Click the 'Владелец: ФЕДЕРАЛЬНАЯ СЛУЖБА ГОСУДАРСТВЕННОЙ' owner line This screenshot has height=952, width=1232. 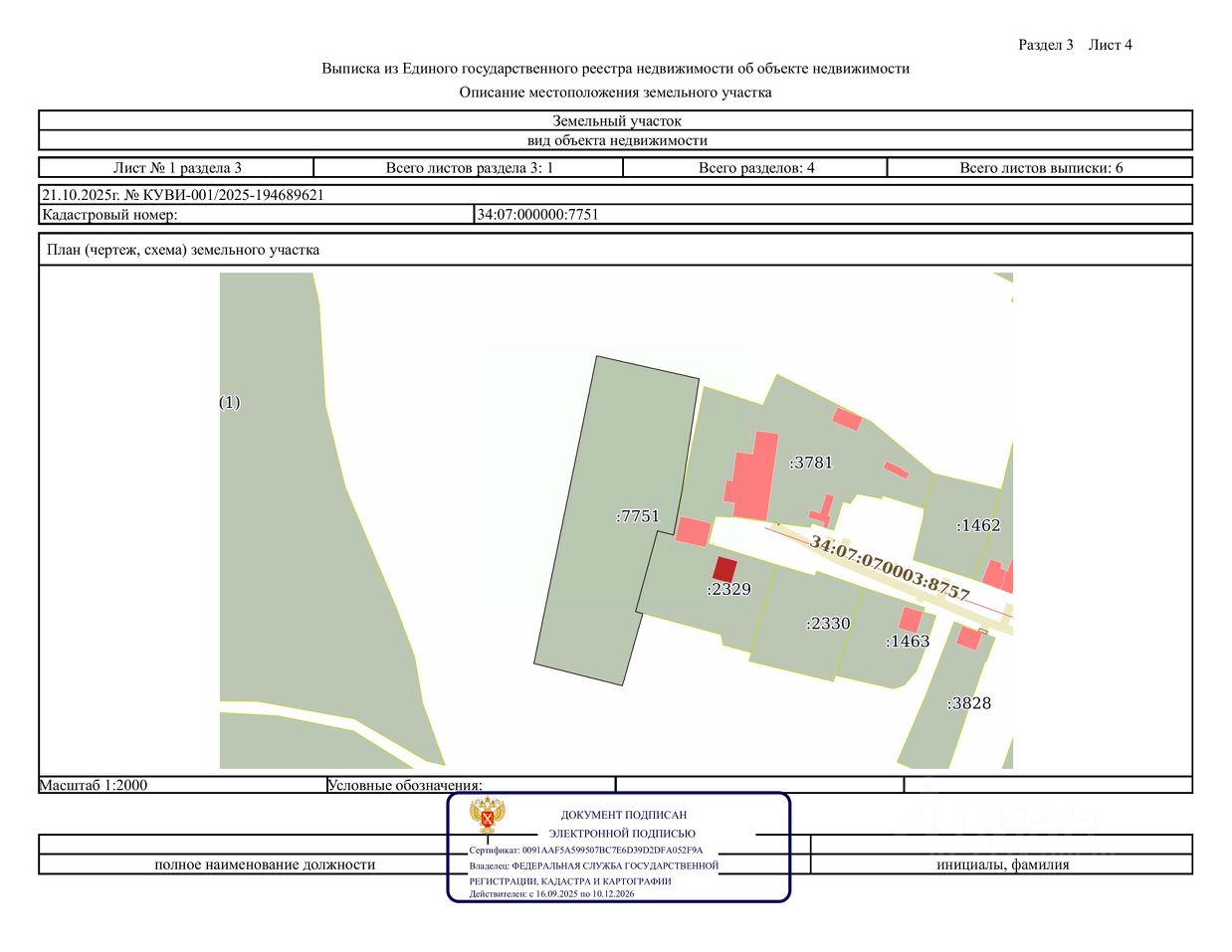pyautogui.click(x=594, y=865)
